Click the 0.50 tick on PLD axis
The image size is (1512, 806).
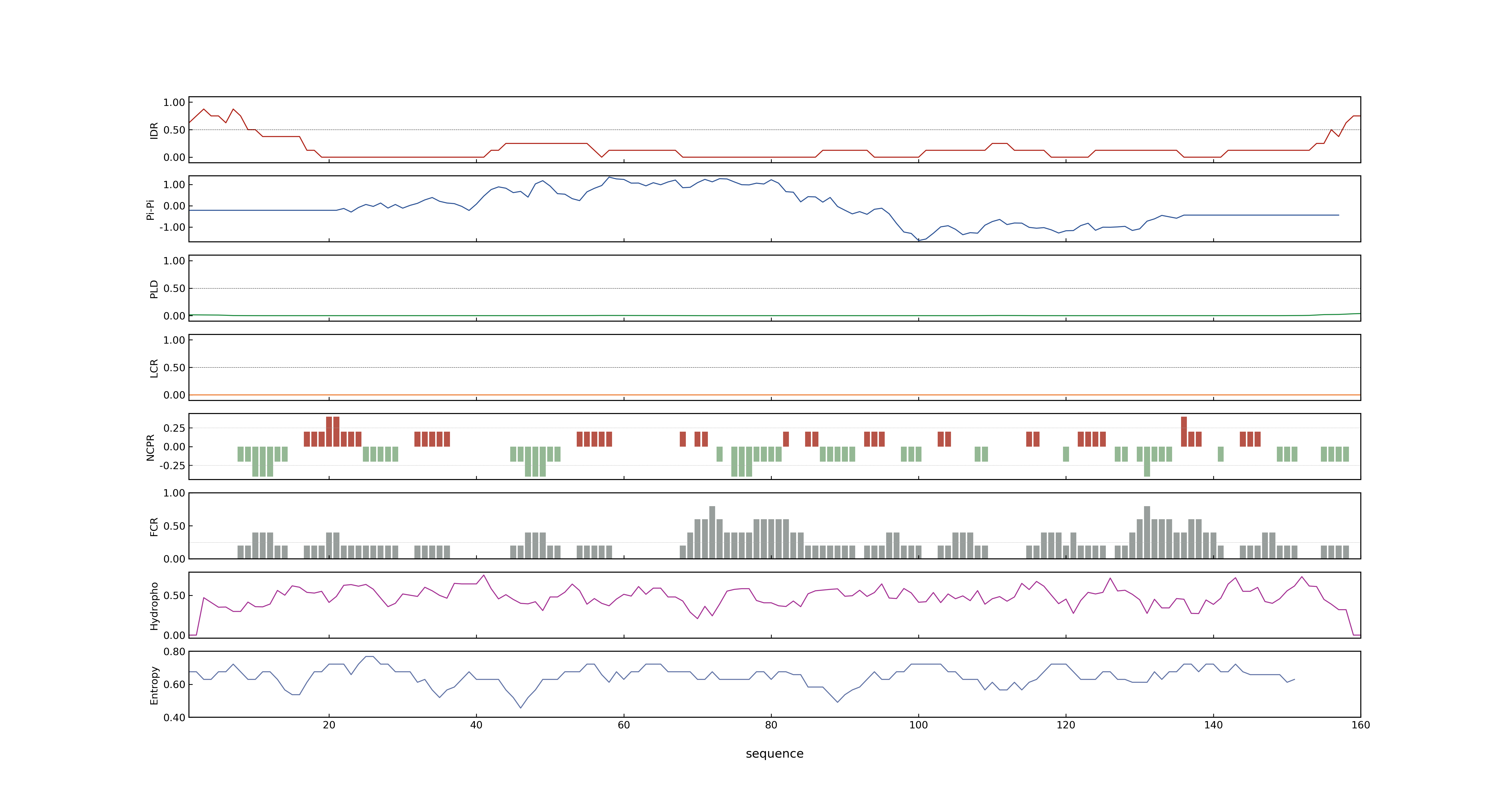pos(174,288)
